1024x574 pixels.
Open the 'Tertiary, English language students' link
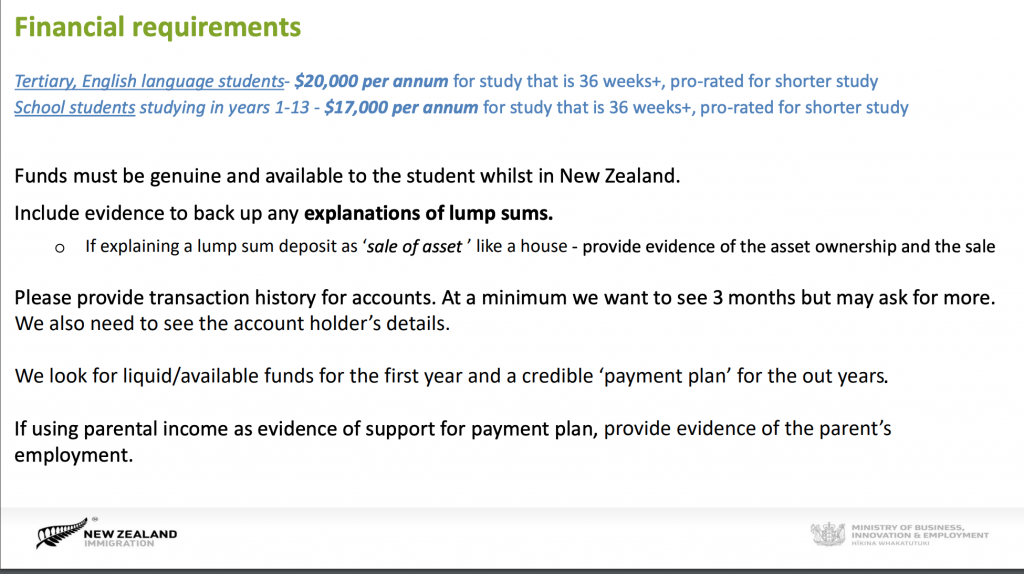[x=148, y=81]
